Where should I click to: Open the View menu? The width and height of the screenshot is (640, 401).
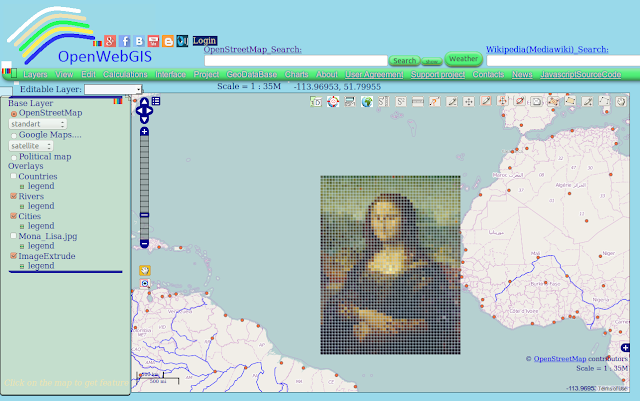[64, 74]
